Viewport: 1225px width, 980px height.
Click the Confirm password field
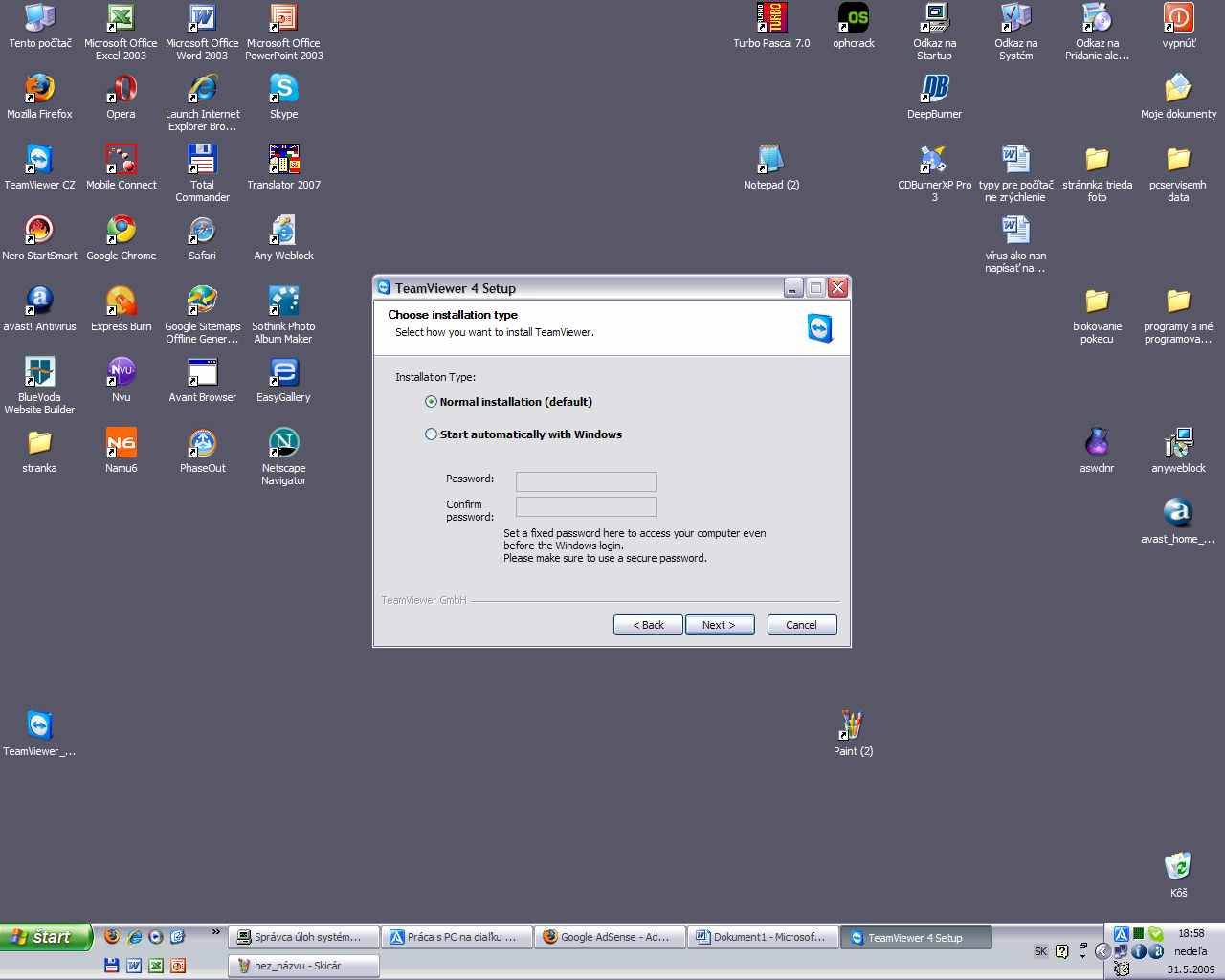pyautogui.click(x=586, y=507)
